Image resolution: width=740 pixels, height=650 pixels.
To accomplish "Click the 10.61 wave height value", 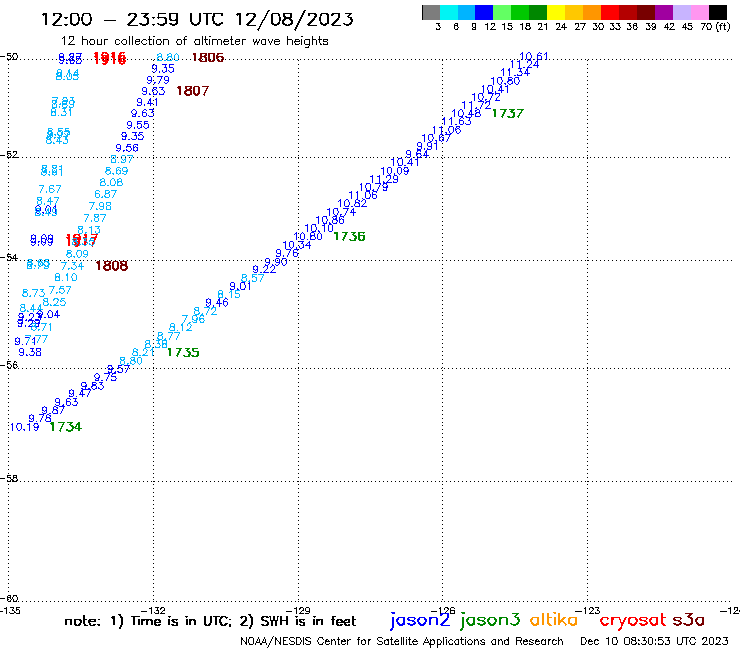I will pos(534,57).
